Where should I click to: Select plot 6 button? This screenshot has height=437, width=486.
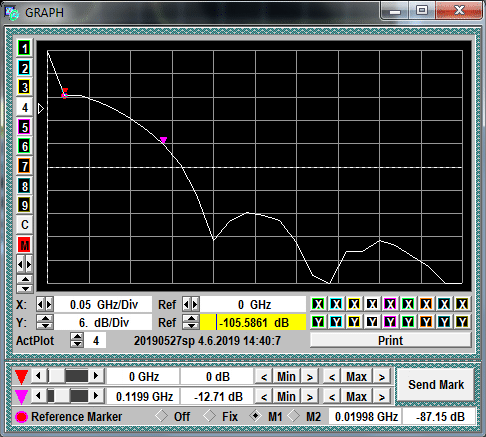coord(24,146)
